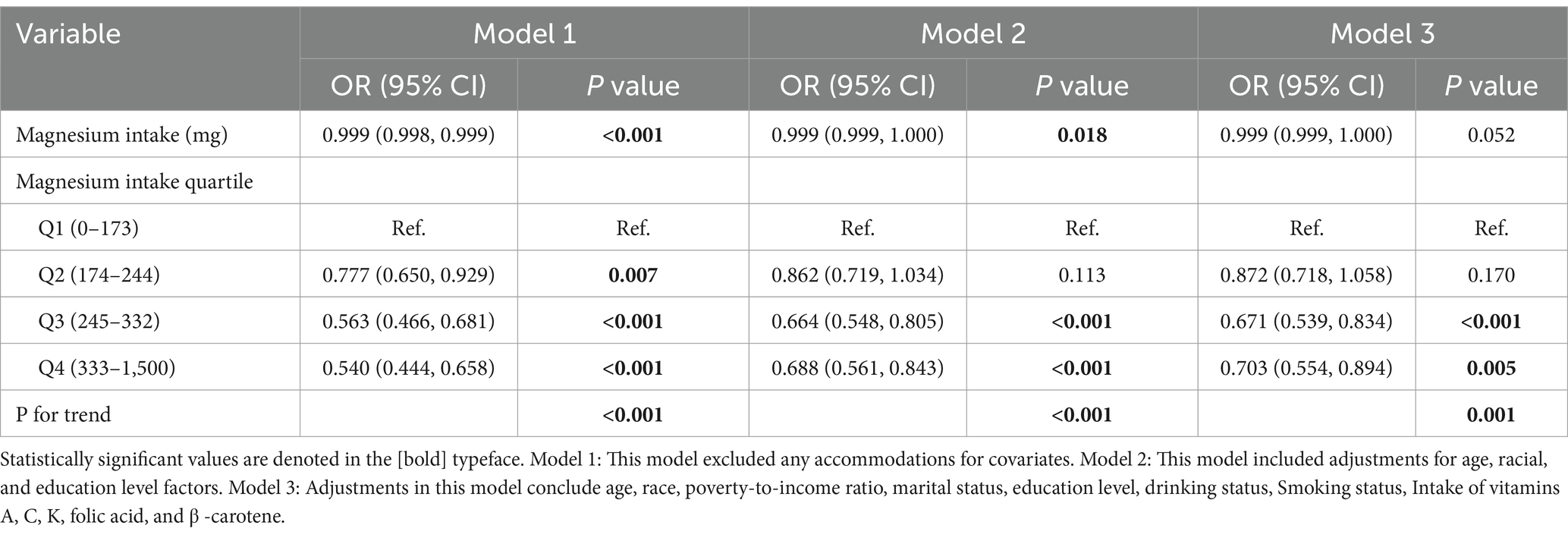The width and height of the screenshot is (1568, 538).
Task: Click the P for trend row label
Action: (x=64, y=414)
